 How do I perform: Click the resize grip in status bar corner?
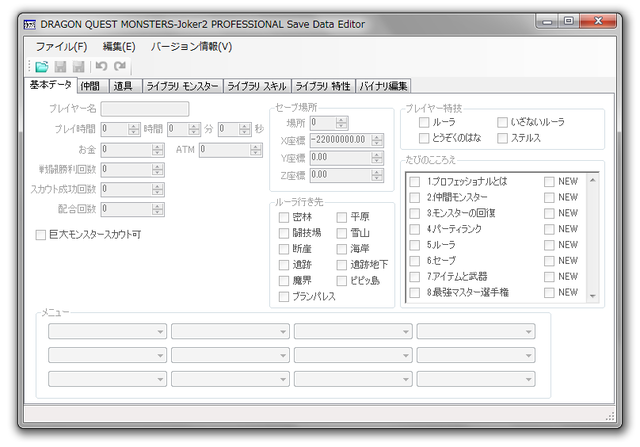pos(610,416)
